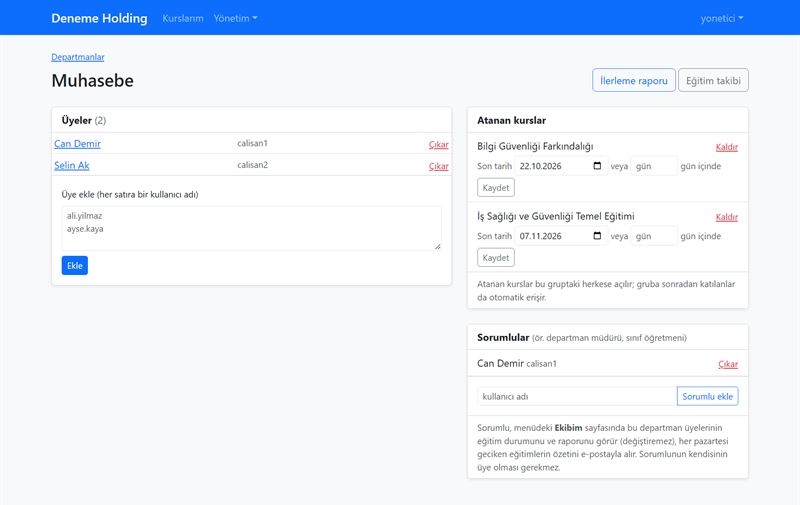Image resolution: width=800 pixels, height=505 pixels.
Task: Focus the kullanıcı adı input field
Action: tap(577, 396)
